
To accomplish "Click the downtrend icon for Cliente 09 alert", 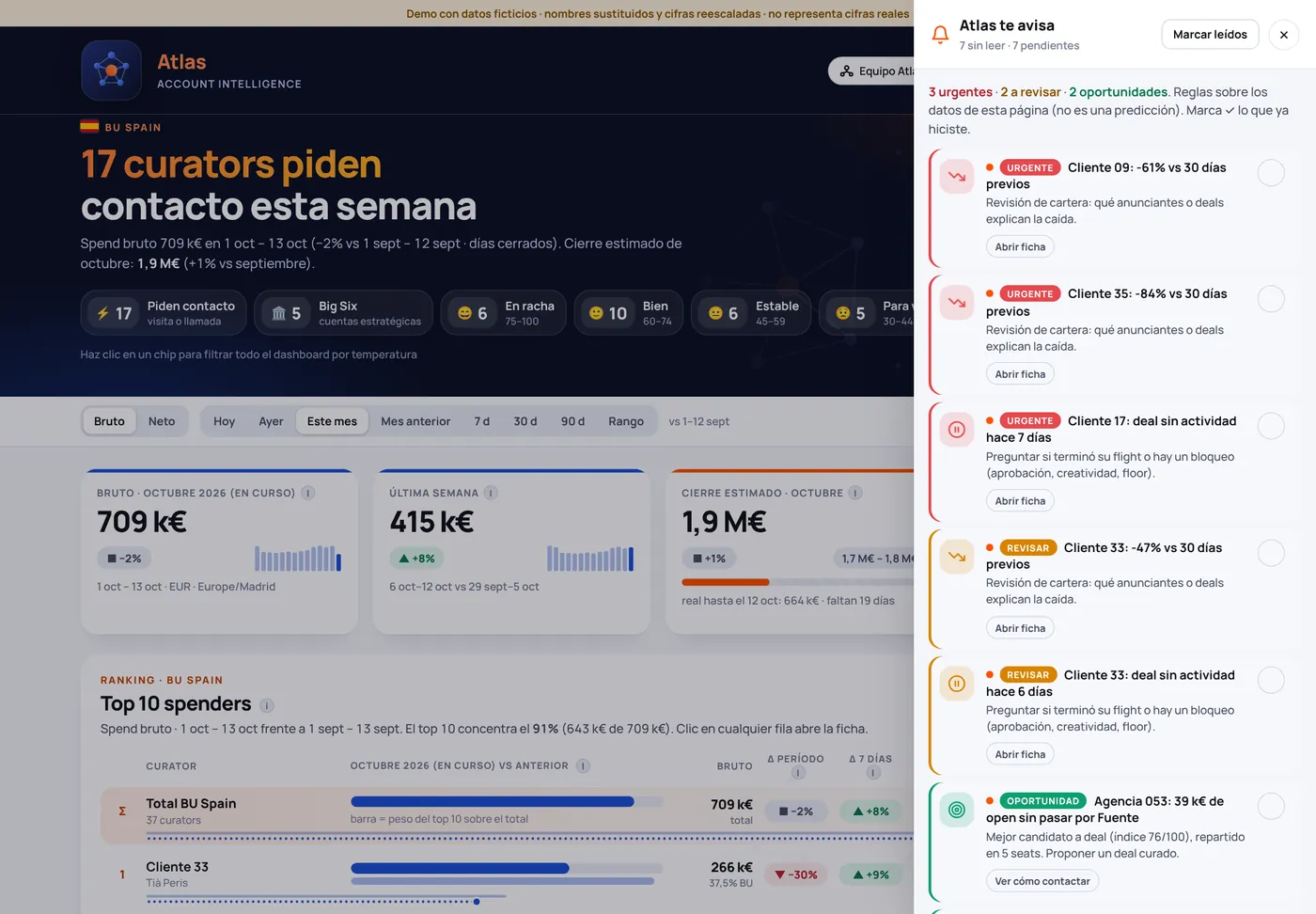I will [957, 176].
